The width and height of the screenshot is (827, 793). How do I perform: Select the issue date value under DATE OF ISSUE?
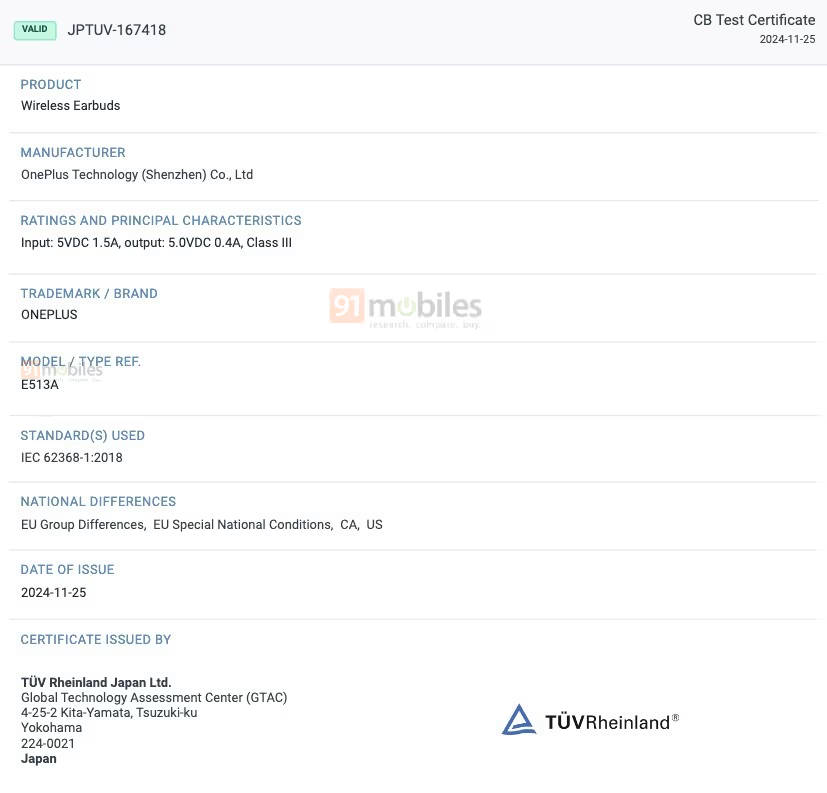53,593
